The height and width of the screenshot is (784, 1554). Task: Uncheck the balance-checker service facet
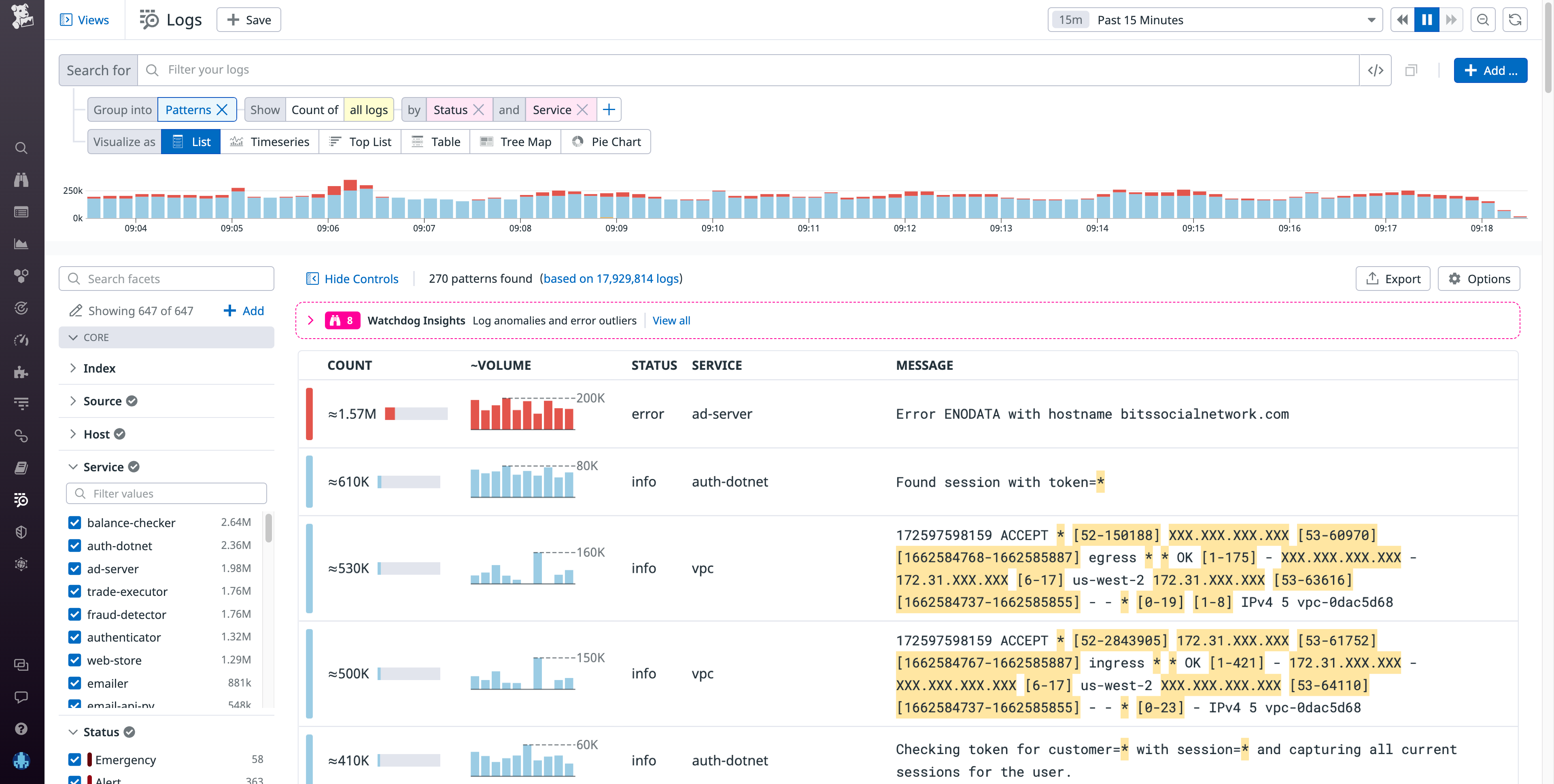(75, 522)
